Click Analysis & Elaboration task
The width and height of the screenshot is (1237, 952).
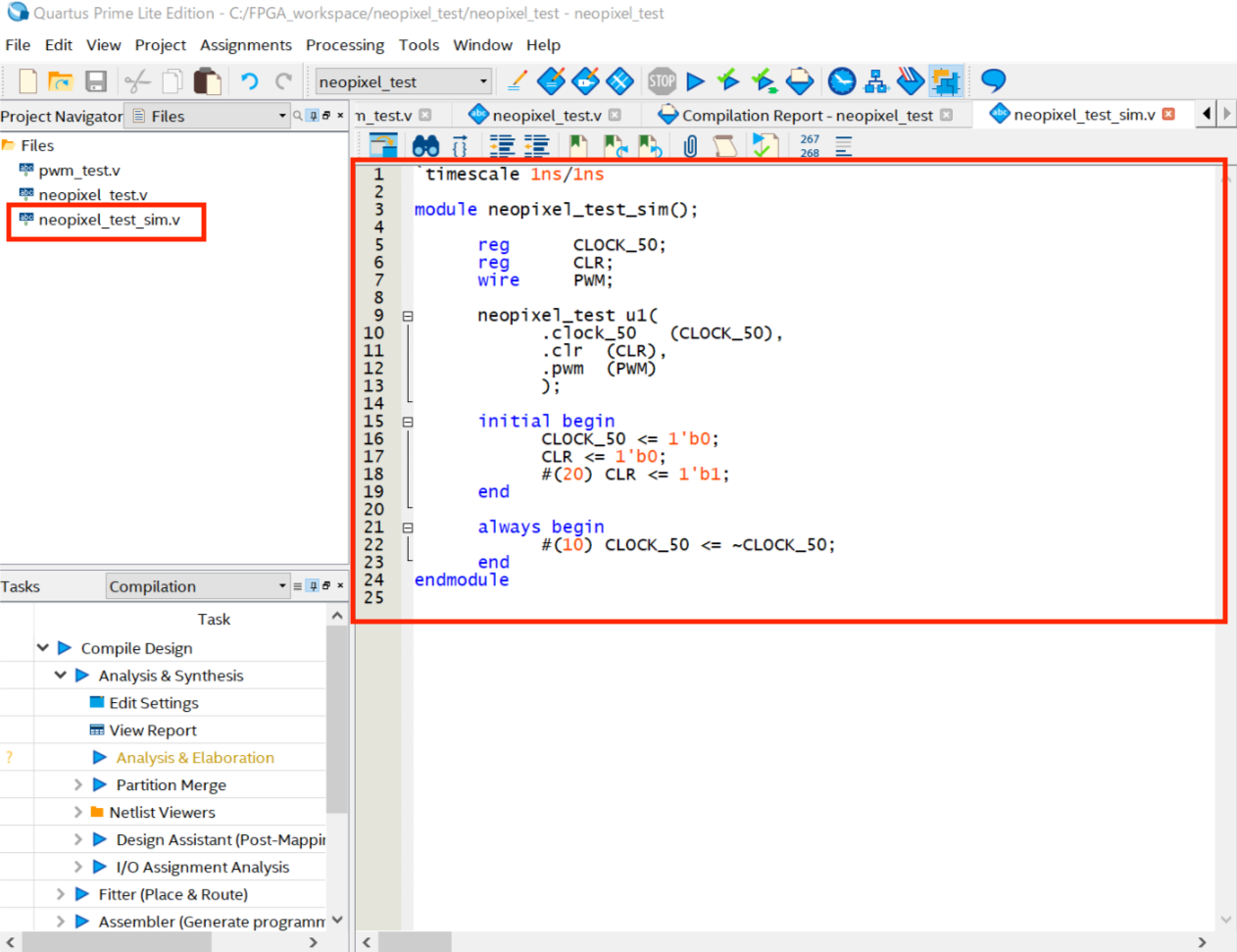(194, 758)
